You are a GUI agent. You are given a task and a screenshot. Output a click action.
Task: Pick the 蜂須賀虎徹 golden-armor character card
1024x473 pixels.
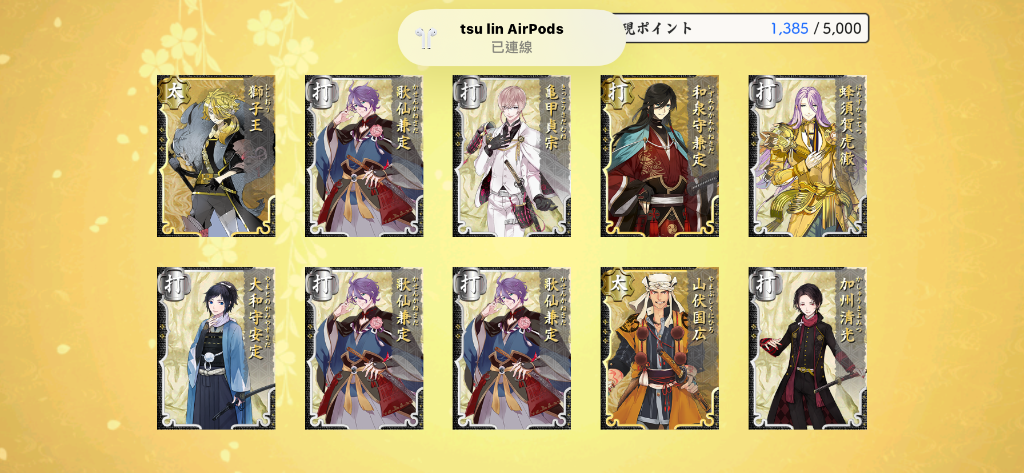tap(808, 155)
